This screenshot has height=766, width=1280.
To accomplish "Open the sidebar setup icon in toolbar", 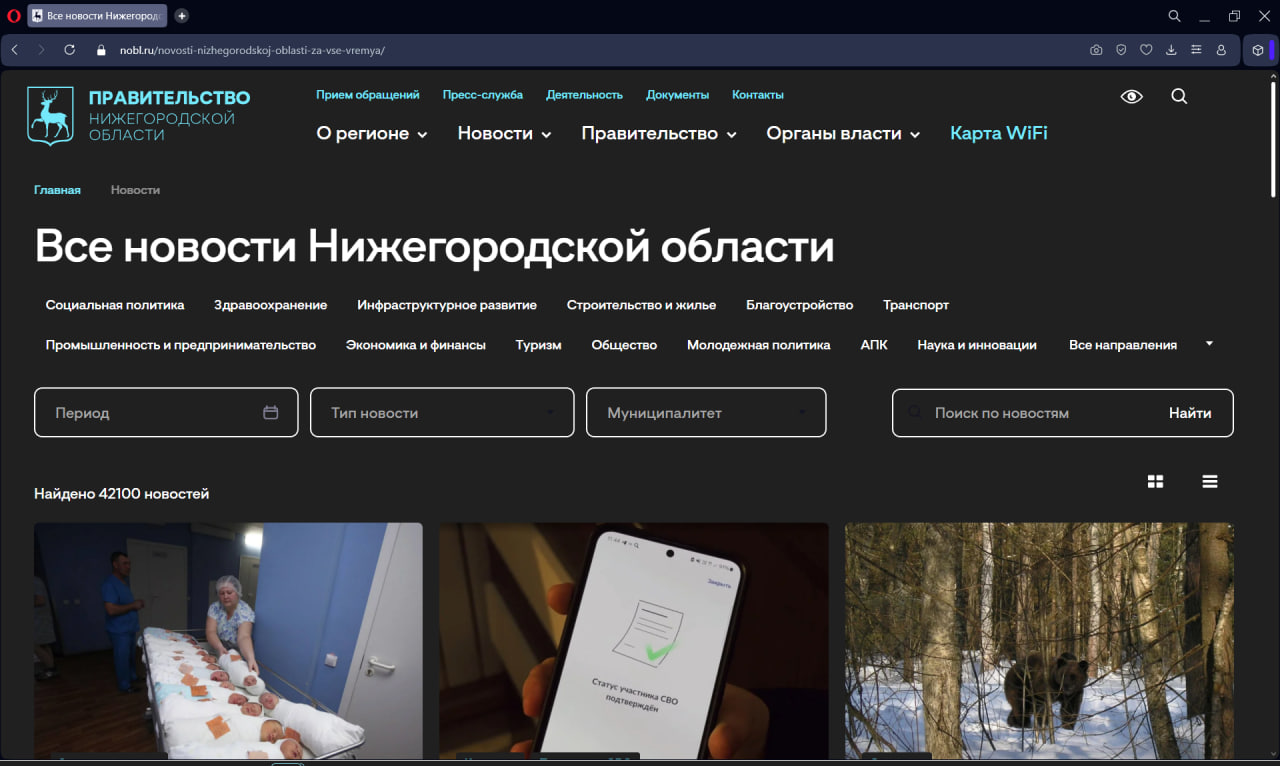I will (x=1196, y=49).
